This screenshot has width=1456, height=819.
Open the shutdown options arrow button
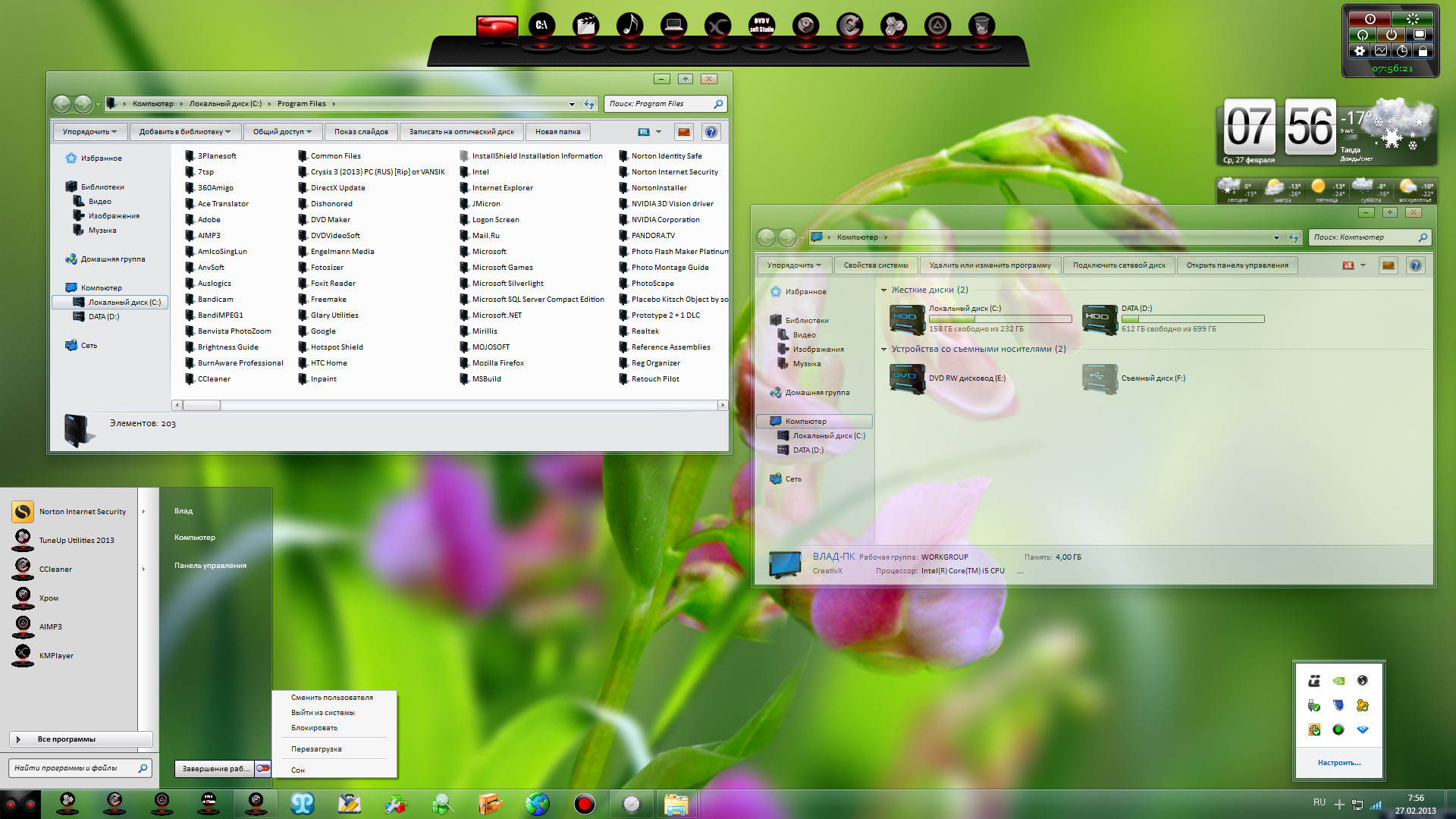(263, 768)
